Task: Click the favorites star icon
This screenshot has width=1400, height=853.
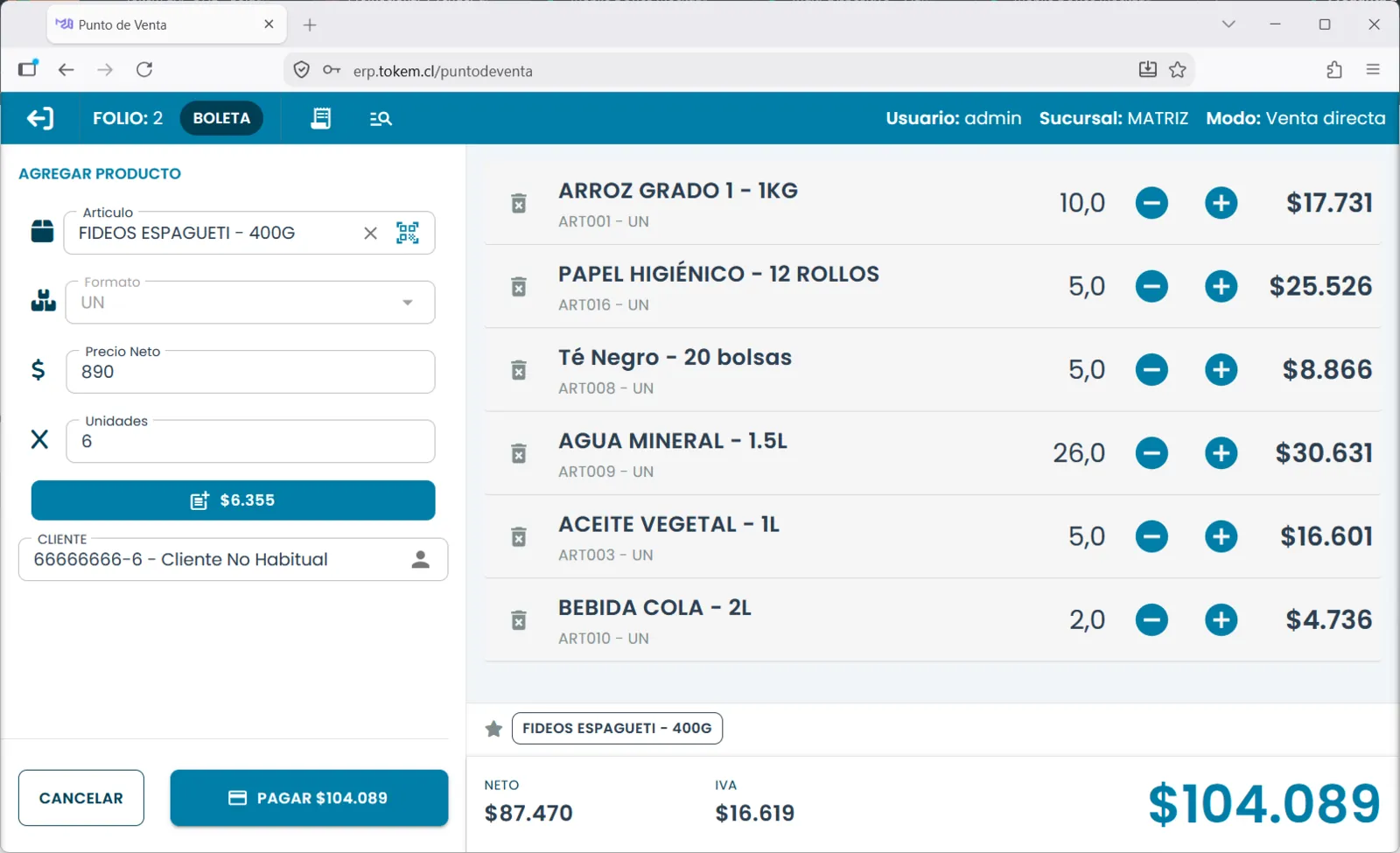Action: 493,729
